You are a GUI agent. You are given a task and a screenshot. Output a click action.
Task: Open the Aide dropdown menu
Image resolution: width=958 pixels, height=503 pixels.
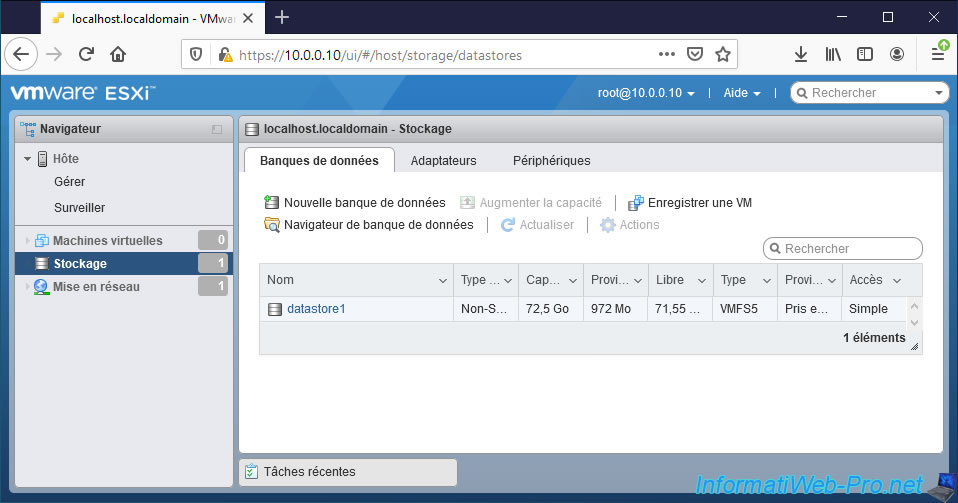coord(742,93)
